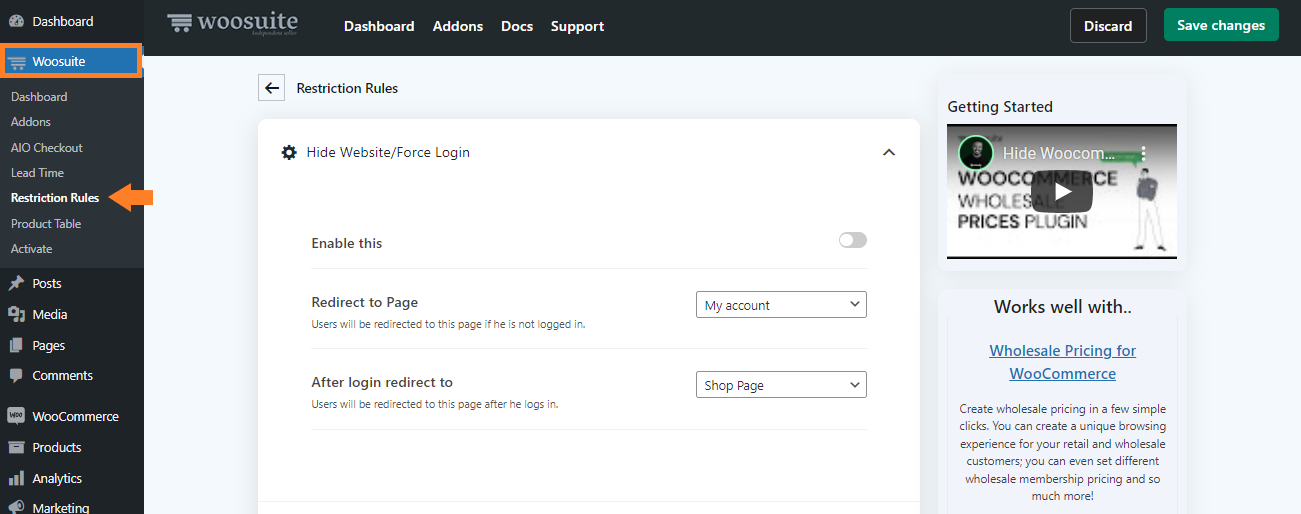Toggle the Enable this switch

pos(853,240)
